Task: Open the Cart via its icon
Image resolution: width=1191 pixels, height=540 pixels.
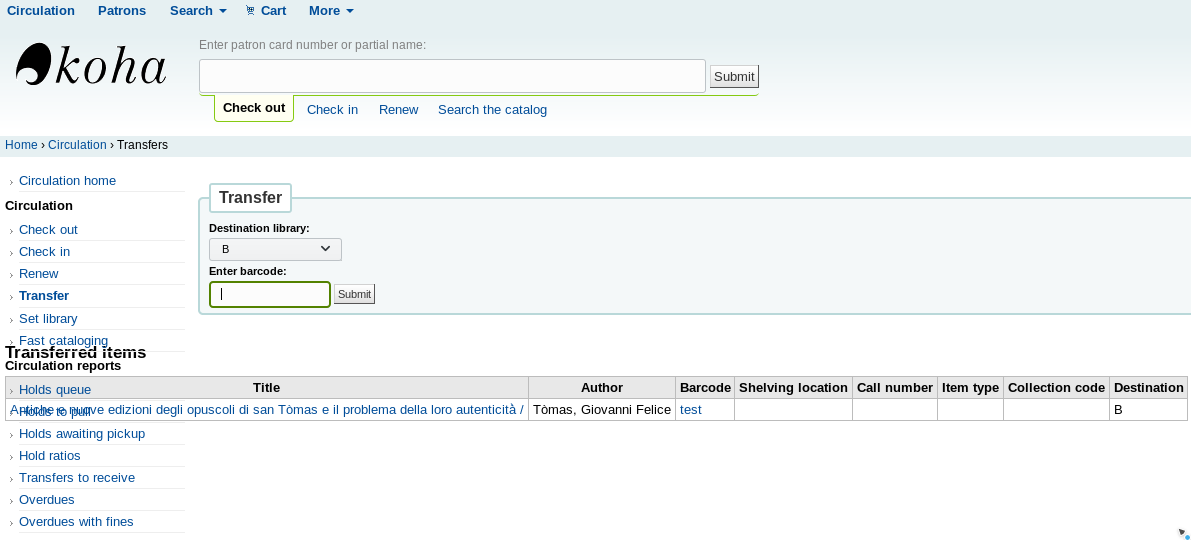Action: (x=250, y=11)
